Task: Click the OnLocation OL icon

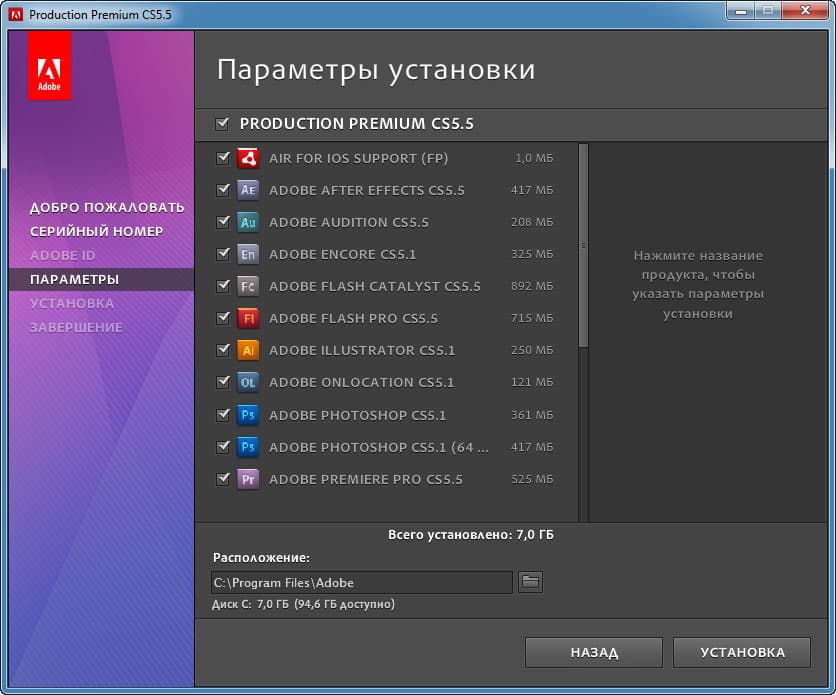Action: pyautogui.click(x=248, y=382)
